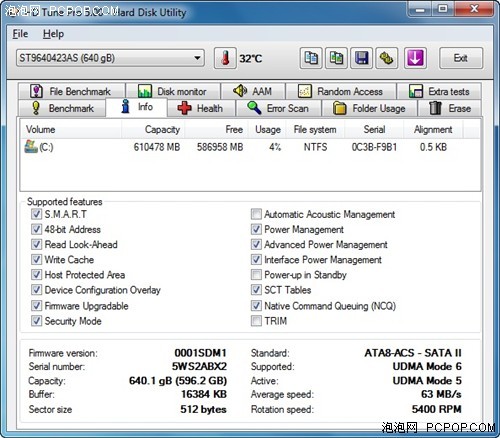Click the File system column header
Viewport: 500px width, 438px height.
click(315, 129)
